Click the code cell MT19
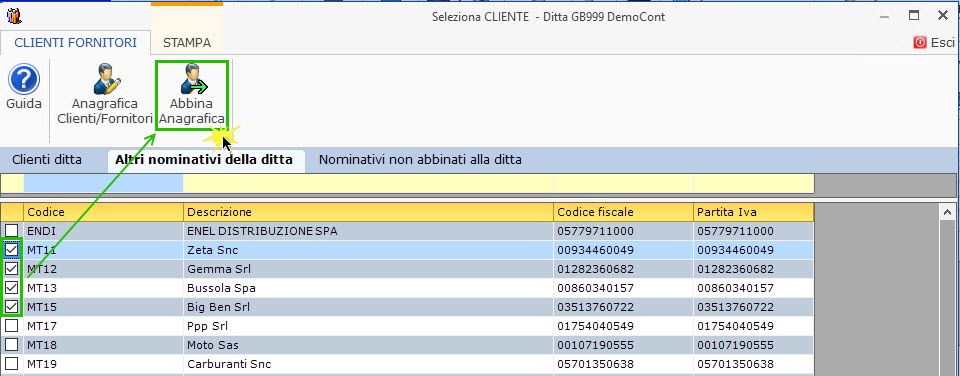Image resolution: width=960 pixels, height=376 pixels. coord(103,364)
